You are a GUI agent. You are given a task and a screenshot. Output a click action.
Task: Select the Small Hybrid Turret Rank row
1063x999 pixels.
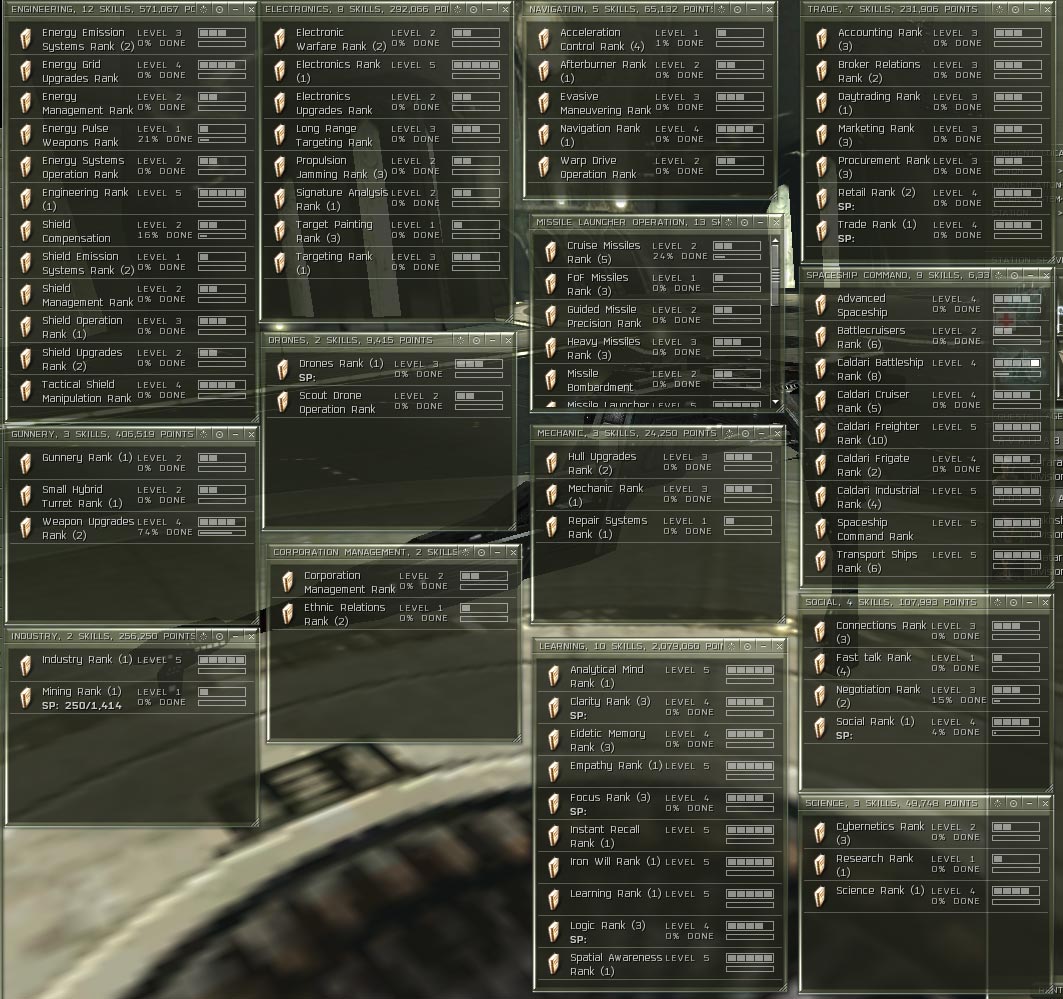pos(132,496)
